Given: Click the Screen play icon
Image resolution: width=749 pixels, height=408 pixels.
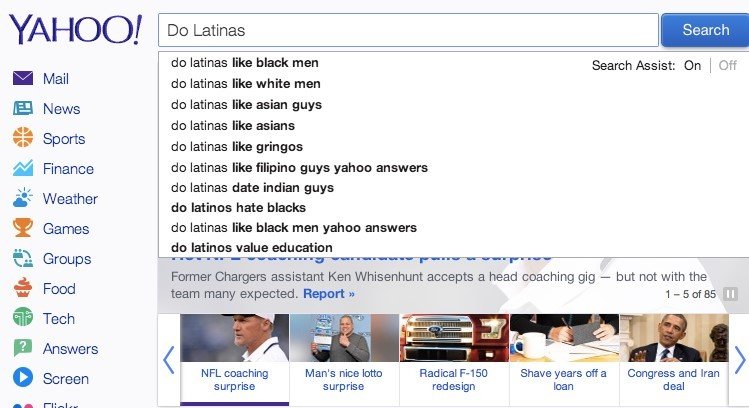Looking at the screenshot, I should tap(23, 378).
